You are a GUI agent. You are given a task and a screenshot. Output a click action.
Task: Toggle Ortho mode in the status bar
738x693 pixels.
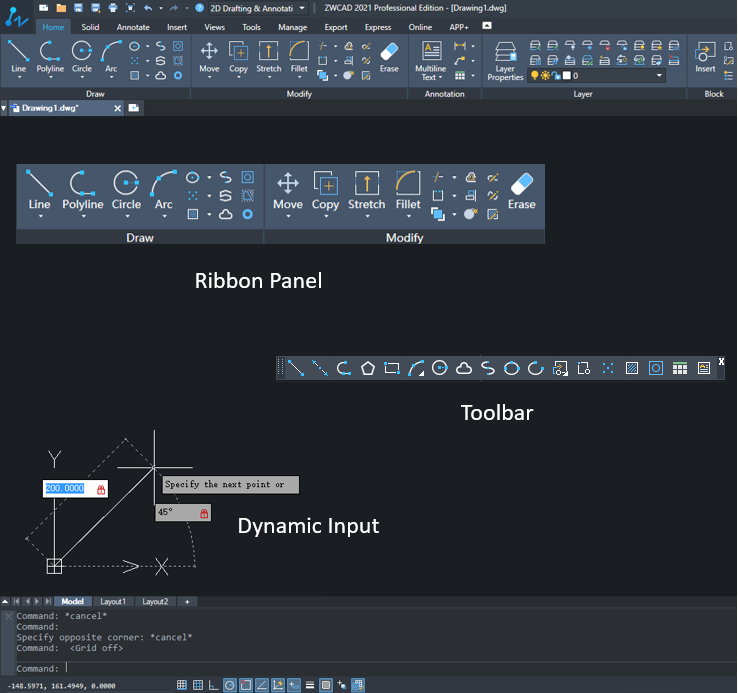[213, 685]
